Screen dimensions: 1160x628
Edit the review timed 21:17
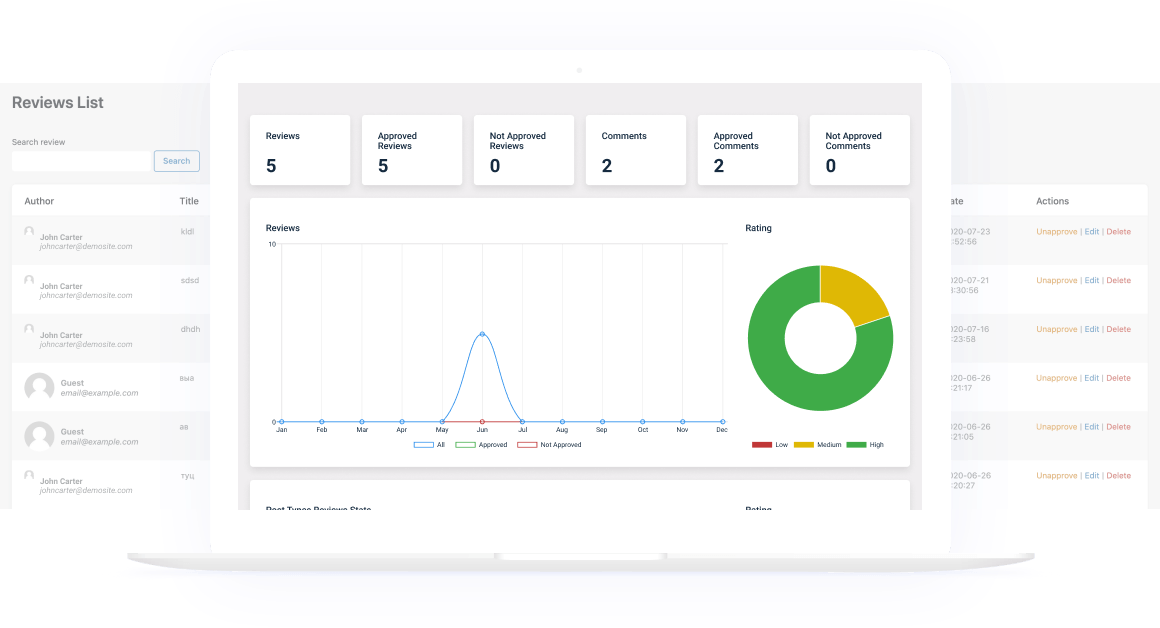pyautogui.click(x=1092, y=378)
